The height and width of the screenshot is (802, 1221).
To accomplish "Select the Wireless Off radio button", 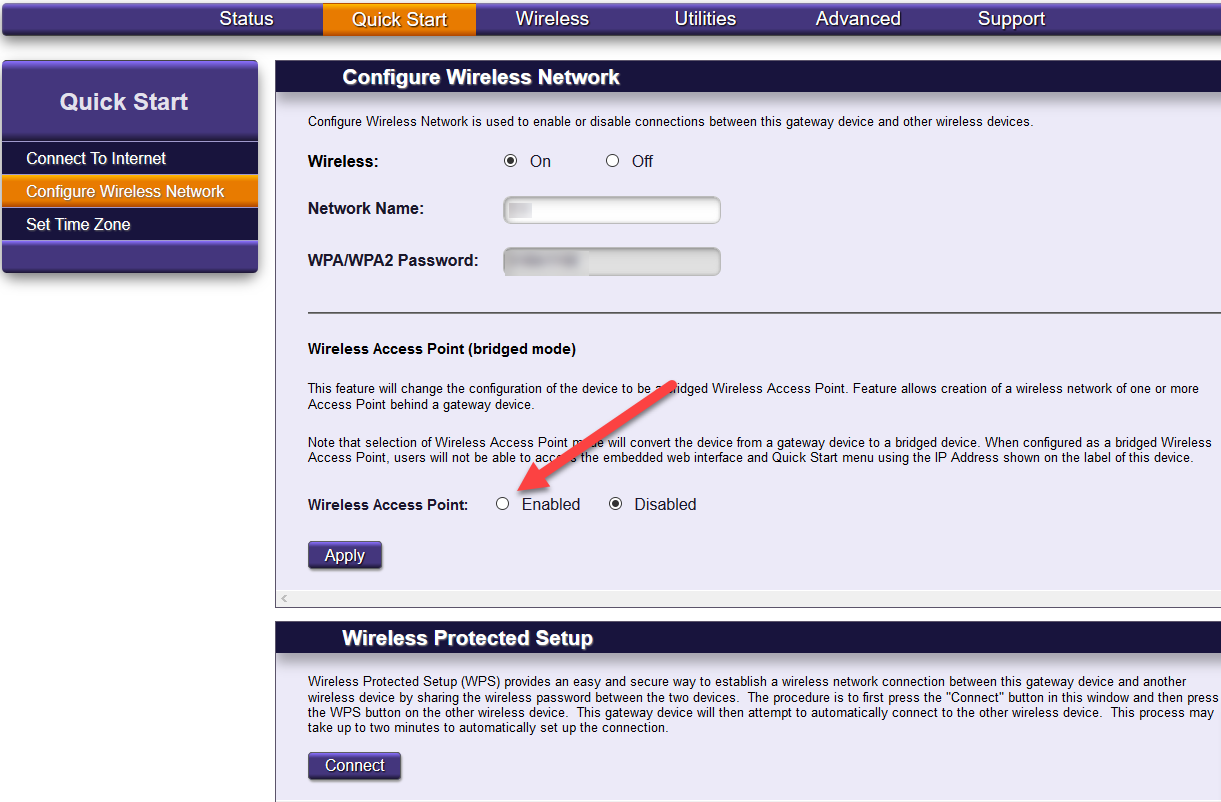I will (x=613, y=161).
